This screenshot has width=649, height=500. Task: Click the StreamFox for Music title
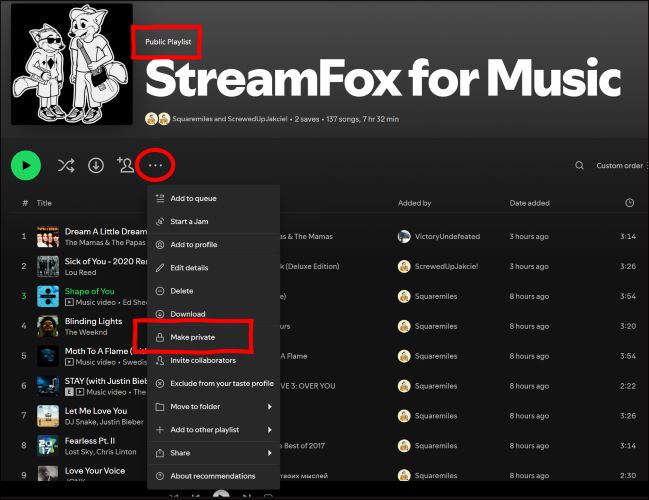[x=383, y=79]
